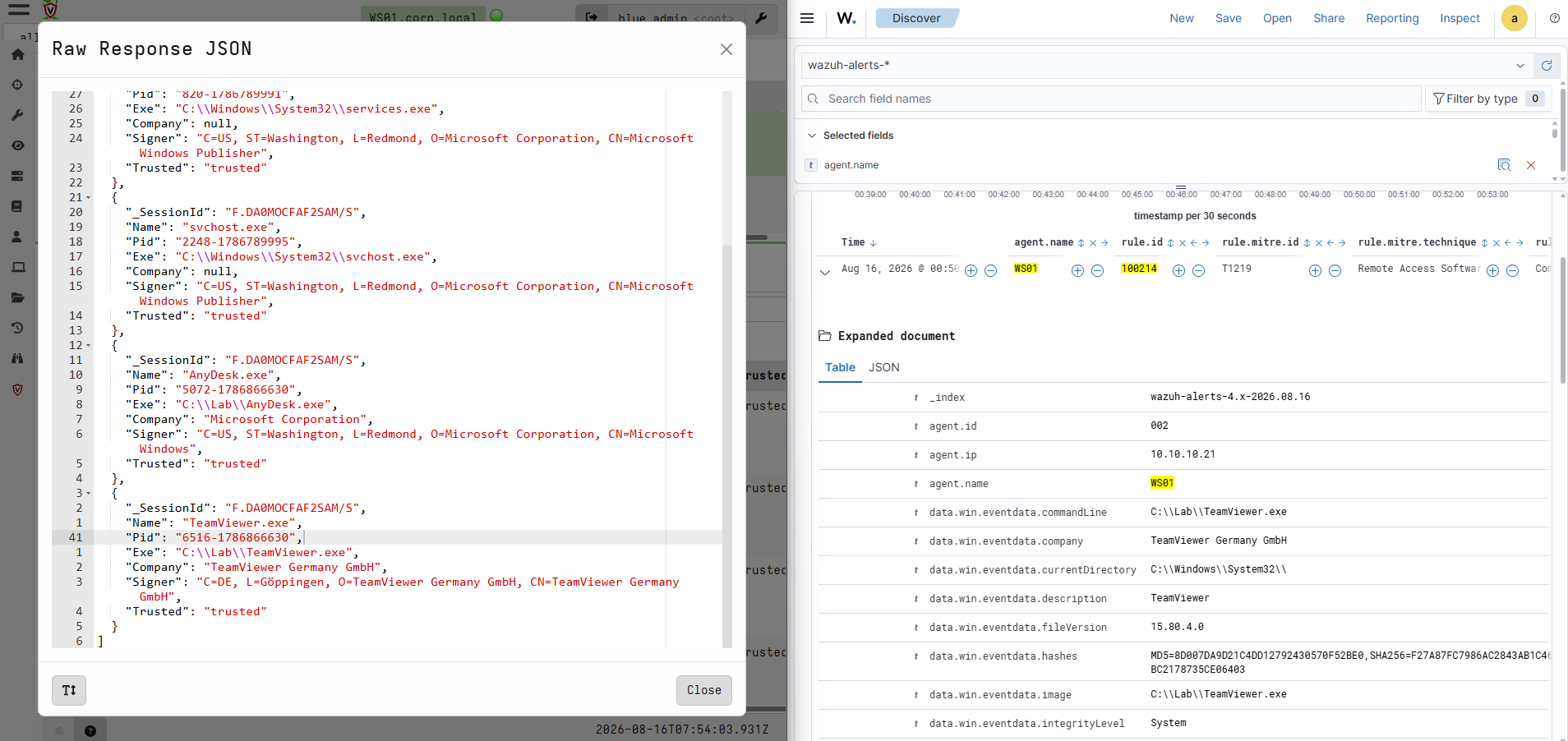Open Filter by type options
Viewport: 1568px width, 741px height.
pos(1487,99)
